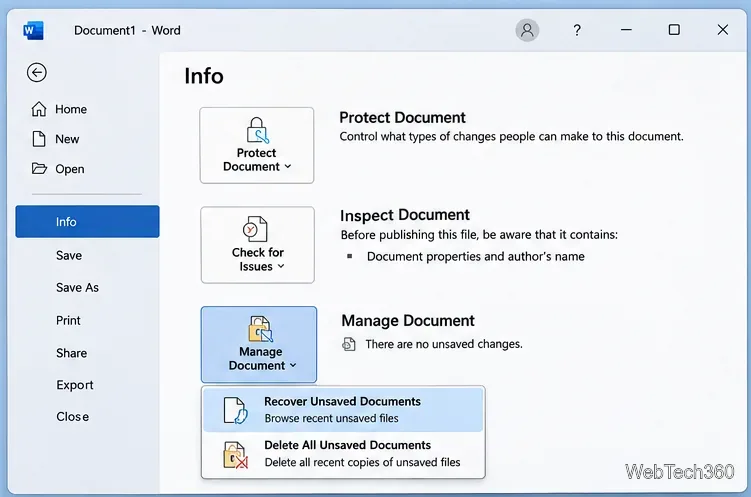751x497 pixels.
Task: Collapse the Manage Document dropdown chevron
Action: [x=293, y=365]
